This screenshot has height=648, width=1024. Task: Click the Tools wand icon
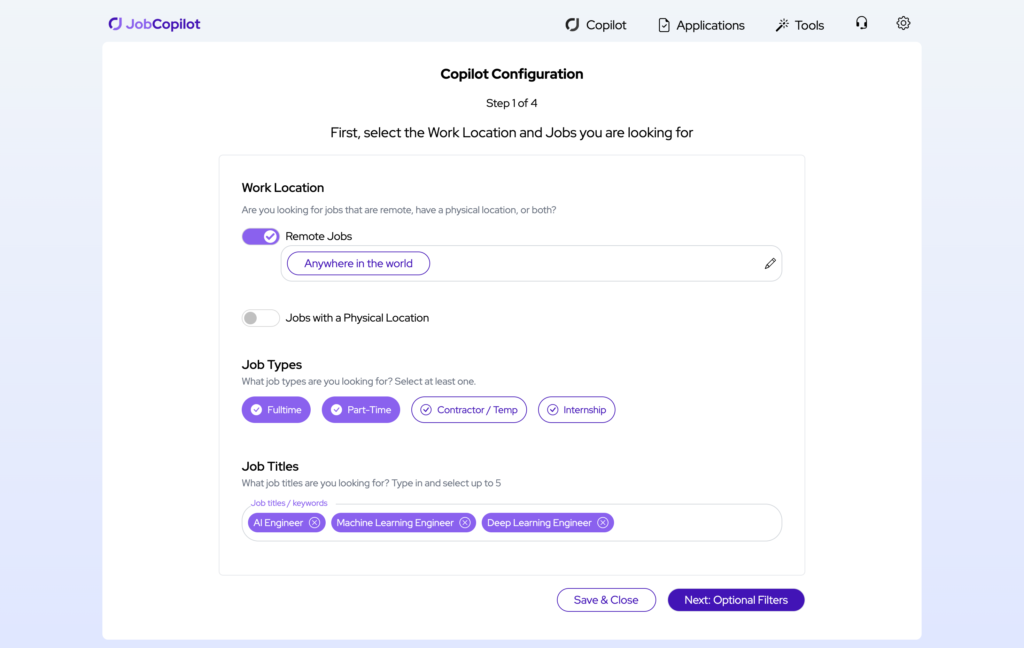781,23
